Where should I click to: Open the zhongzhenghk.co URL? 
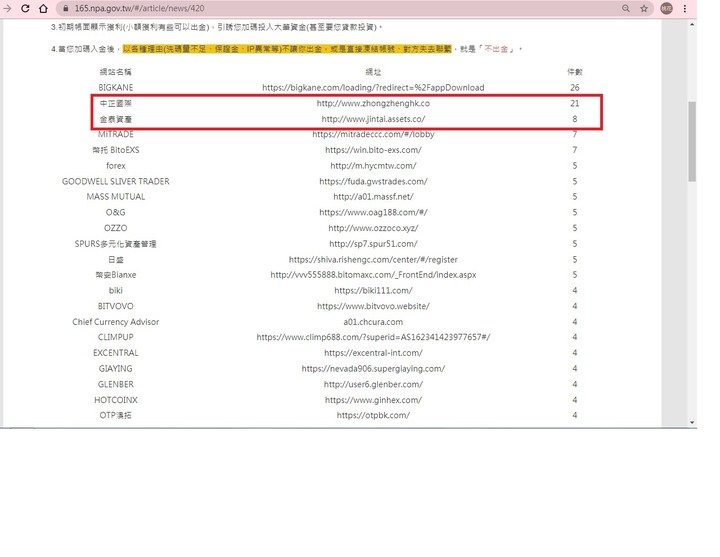373,103
